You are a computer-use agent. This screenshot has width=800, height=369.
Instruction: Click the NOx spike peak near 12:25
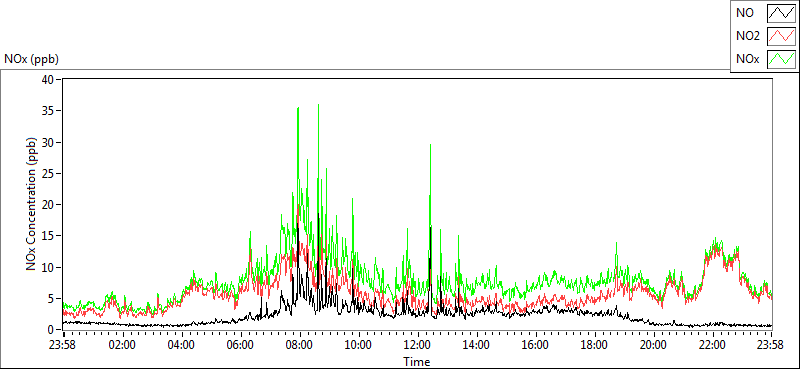tap(430, 145)
